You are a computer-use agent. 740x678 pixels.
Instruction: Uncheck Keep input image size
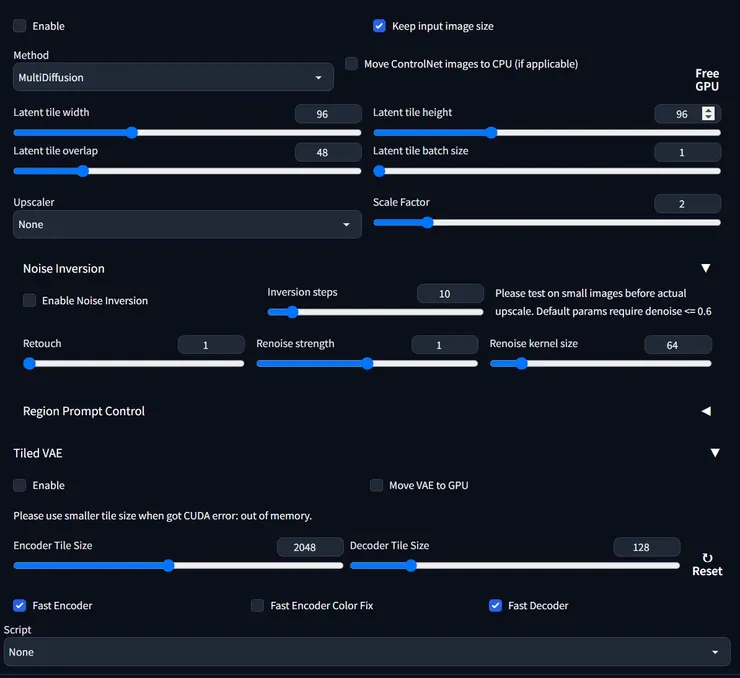click(380, 26)
